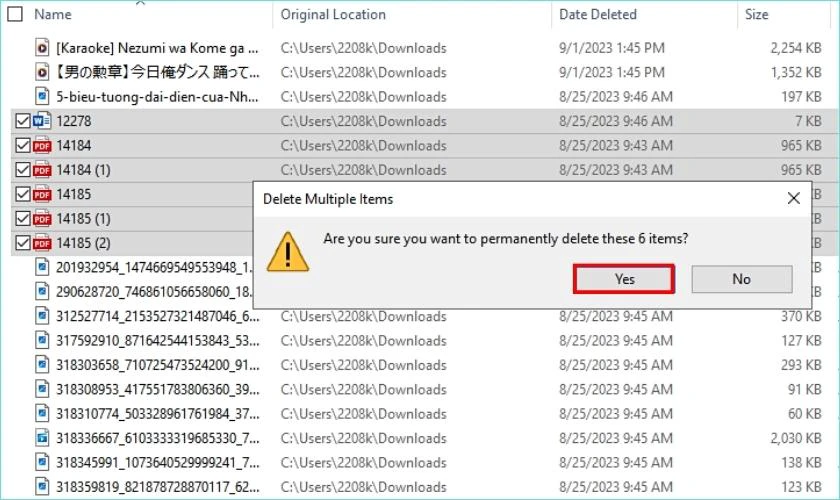This screenshot has height=500, width=840.
Task: Sort by the Name column header
Action: (52, 14)
